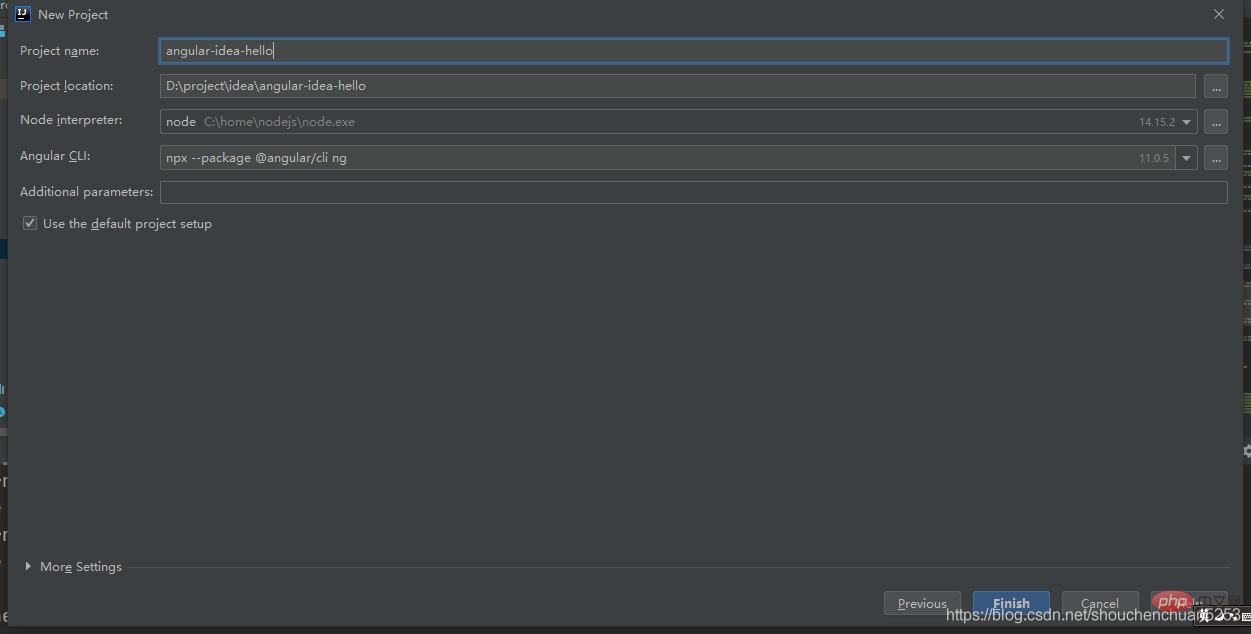Click the Project name label
This screenshot has height=634, width=1251.
click(59, 50)
